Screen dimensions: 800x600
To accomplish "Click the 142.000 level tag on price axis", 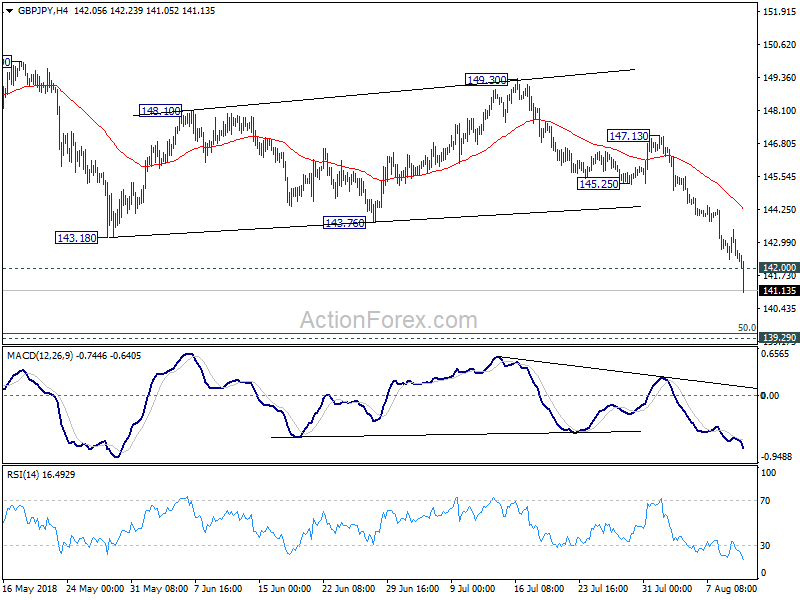I will click(779, 268).
